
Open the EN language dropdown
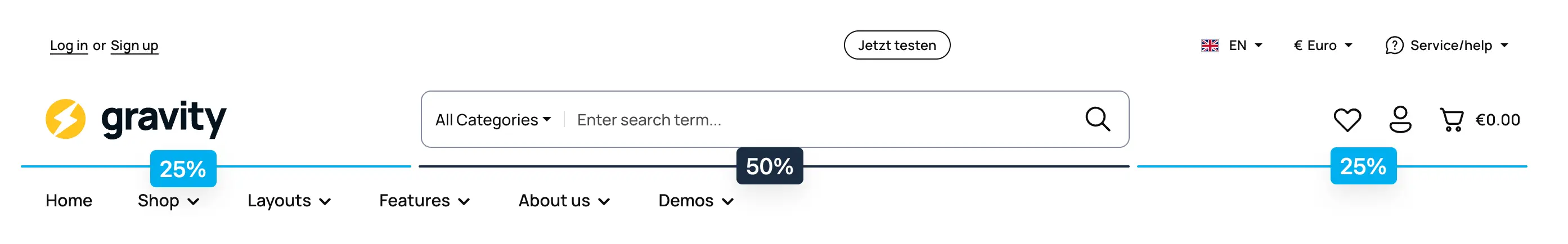(1245, 46)
